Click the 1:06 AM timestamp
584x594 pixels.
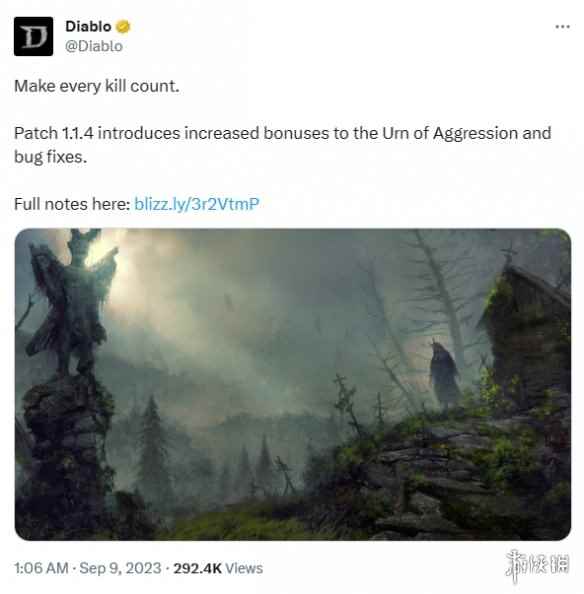41,568
